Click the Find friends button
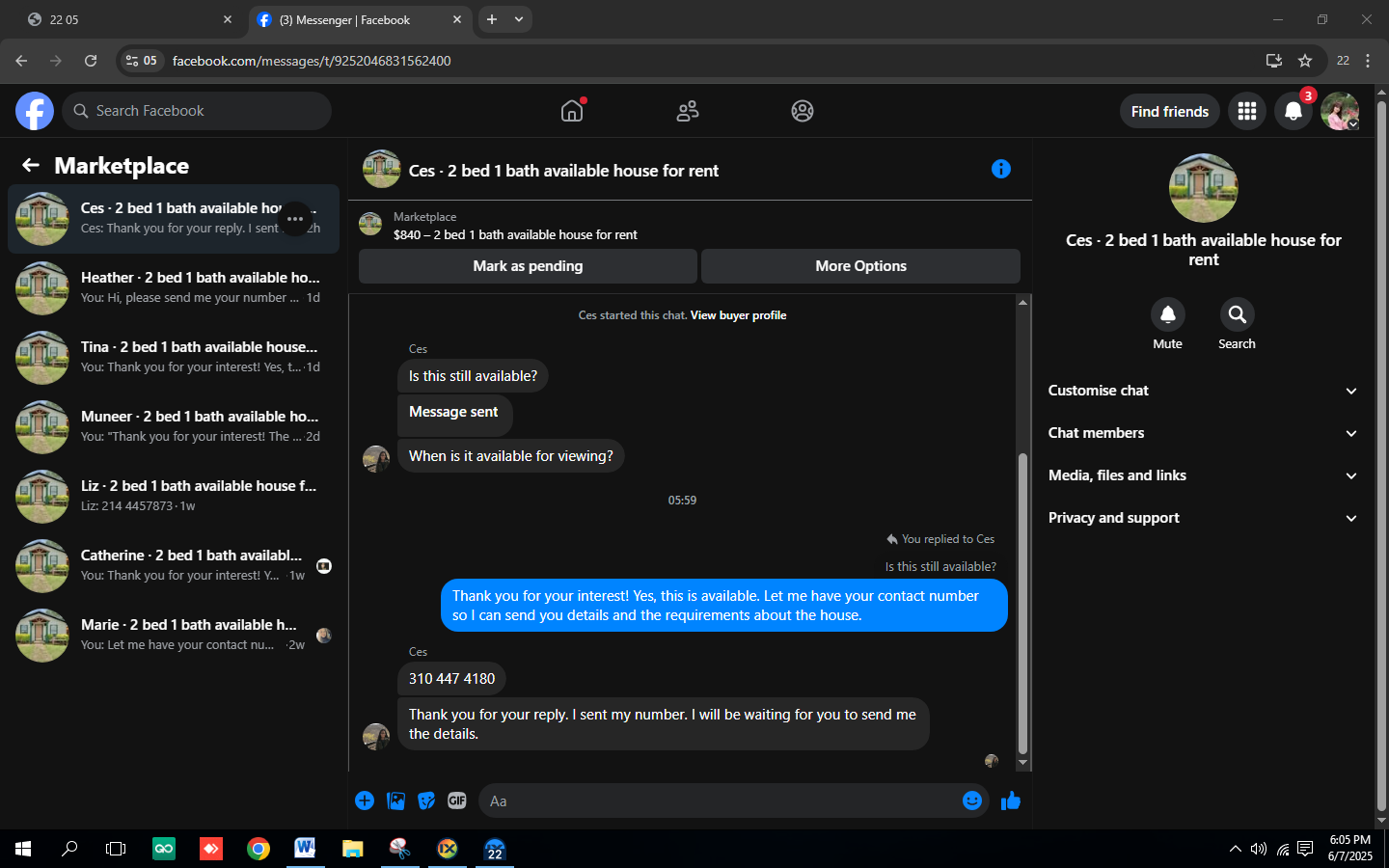 click(x=1170, y=111)
